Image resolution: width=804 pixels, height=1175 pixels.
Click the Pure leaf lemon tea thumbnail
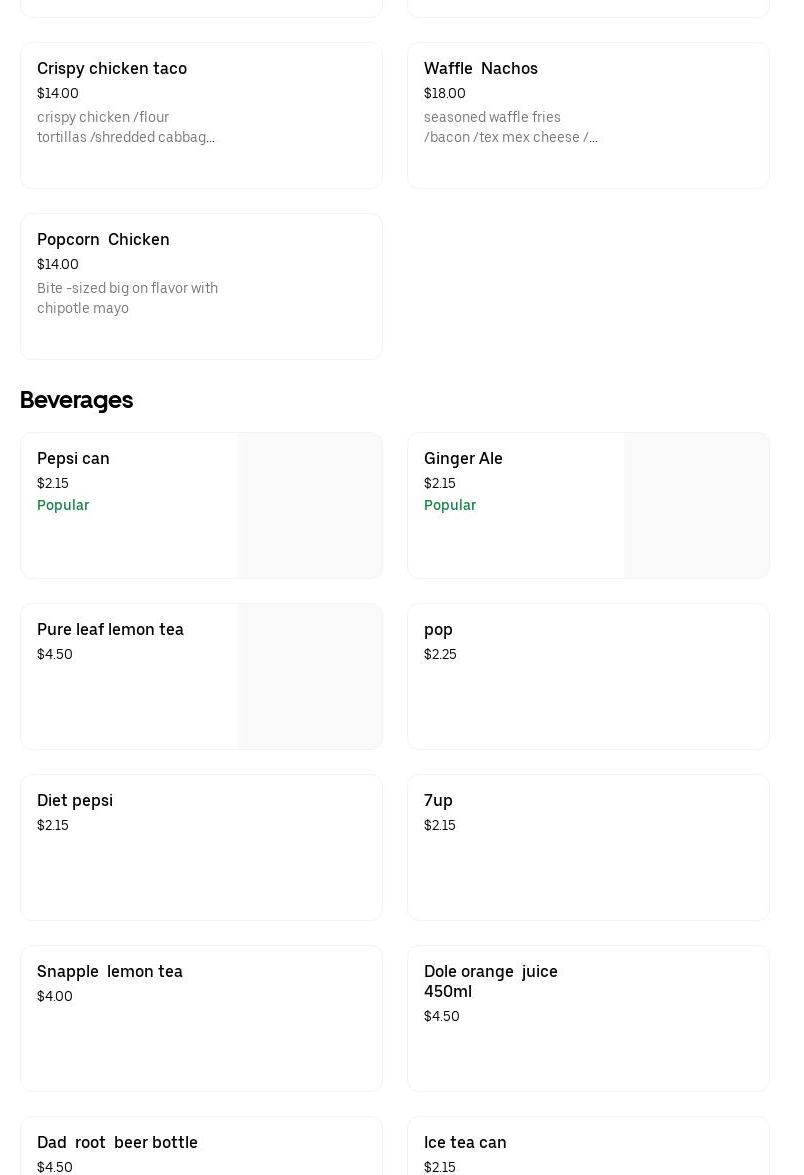pyautogui.click(x=310, y=677)
